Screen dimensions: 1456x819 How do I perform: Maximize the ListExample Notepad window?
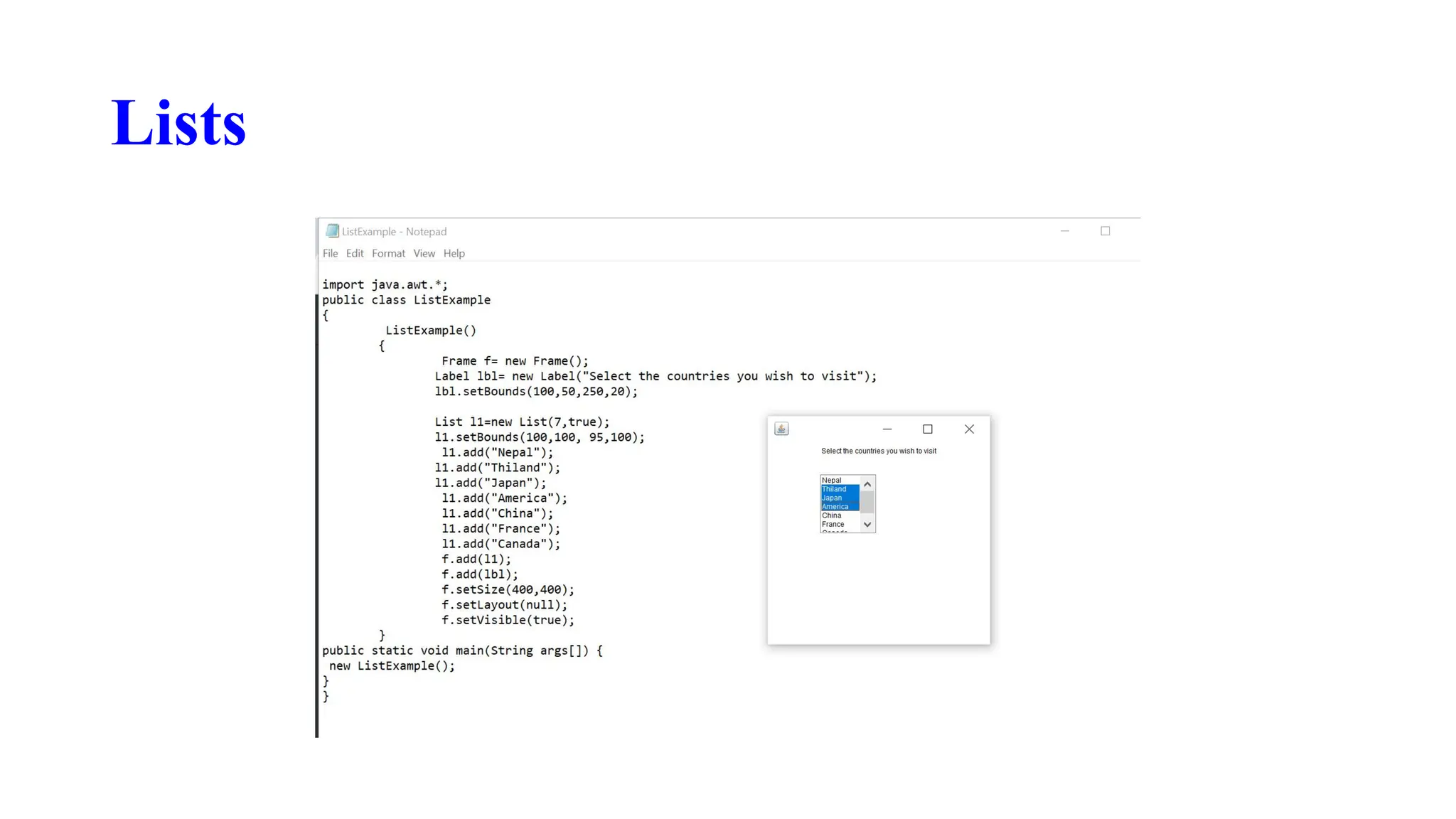(x=1106, y=231)
